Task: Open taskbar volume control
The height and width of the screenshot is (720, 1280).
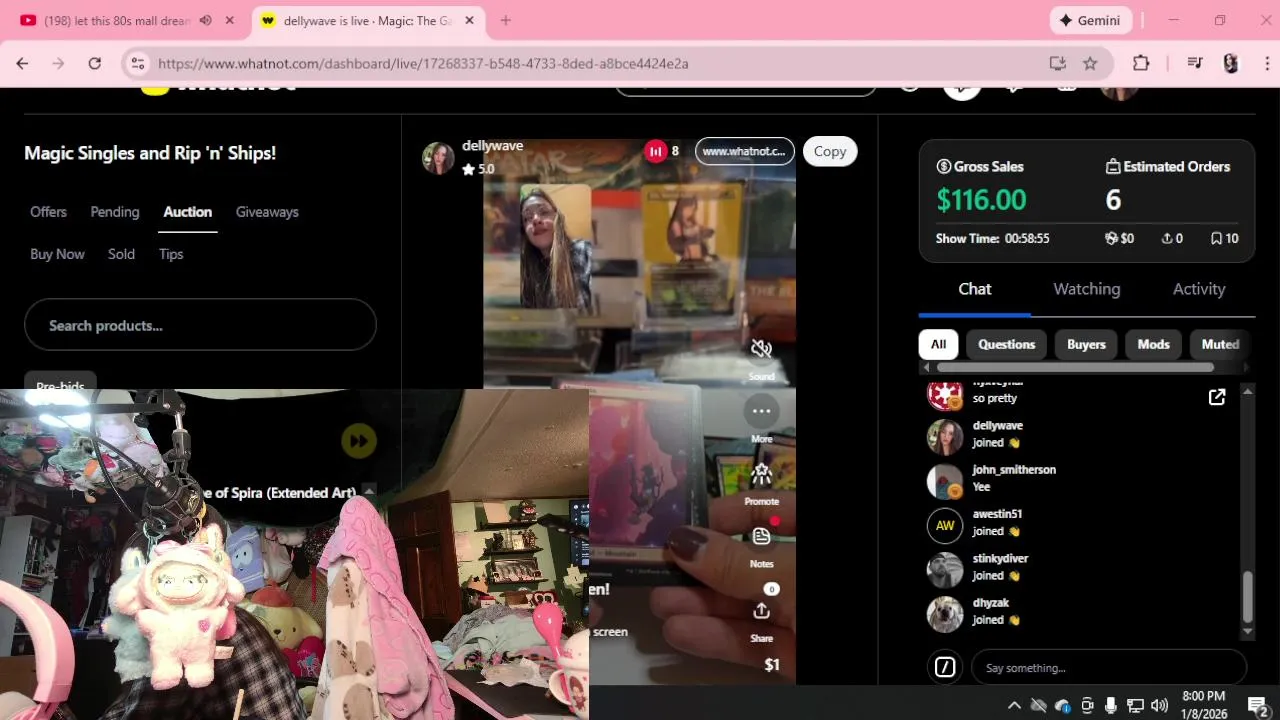Action: click(1160, 705)
